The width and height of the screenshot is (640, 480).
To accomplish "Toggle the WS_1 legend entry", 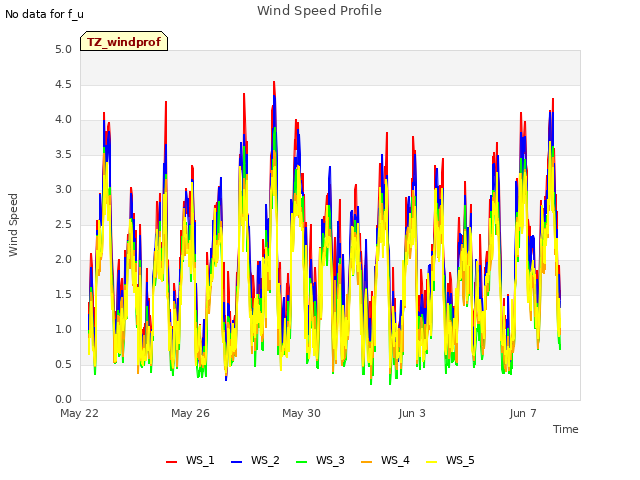I will pyautogui.click(x=190, y=460).
